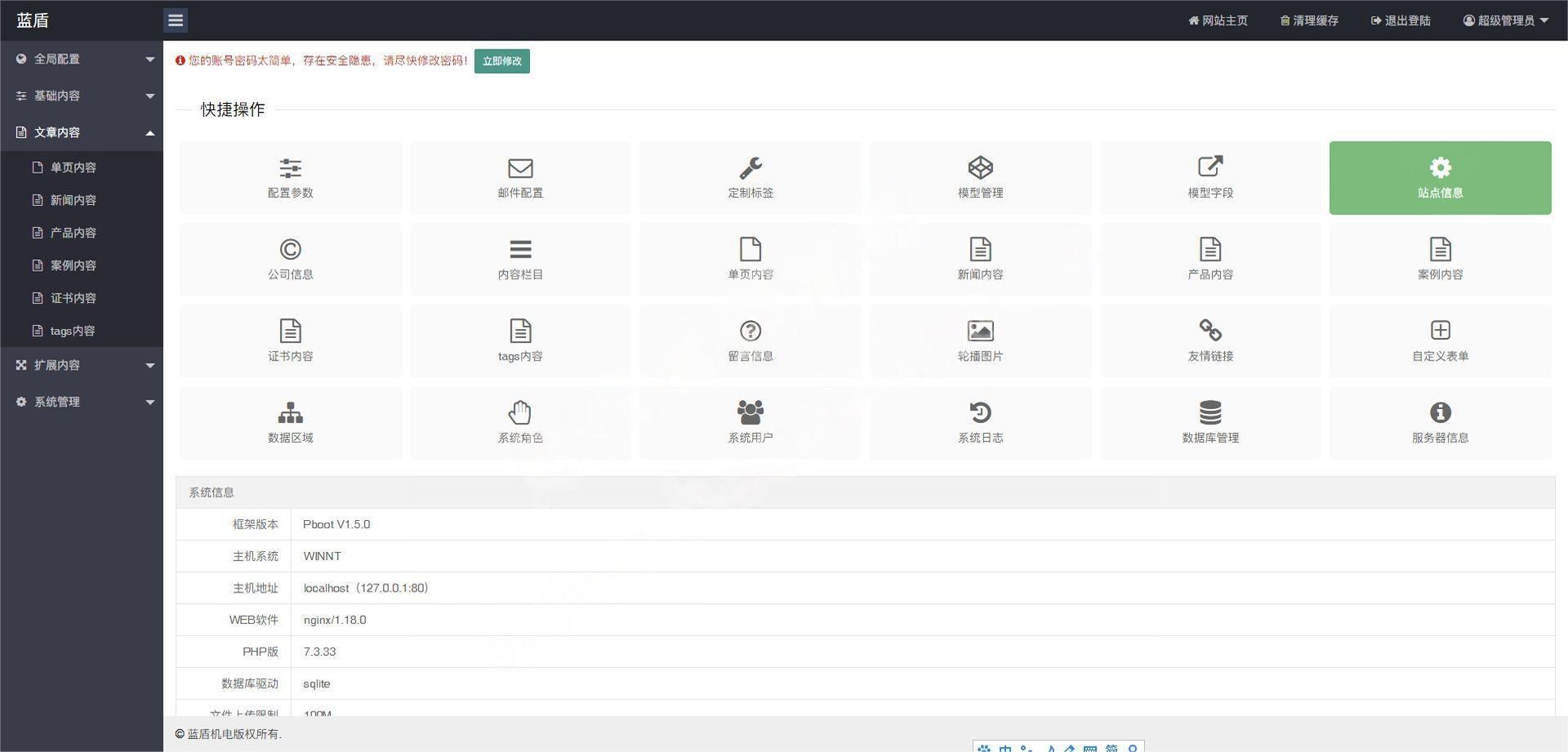Image resolution: width=1568 pixels, height=752 pixels.
Task: Open the 邮件配置 envelope shortcut
Action: click(x=520, y=178)
